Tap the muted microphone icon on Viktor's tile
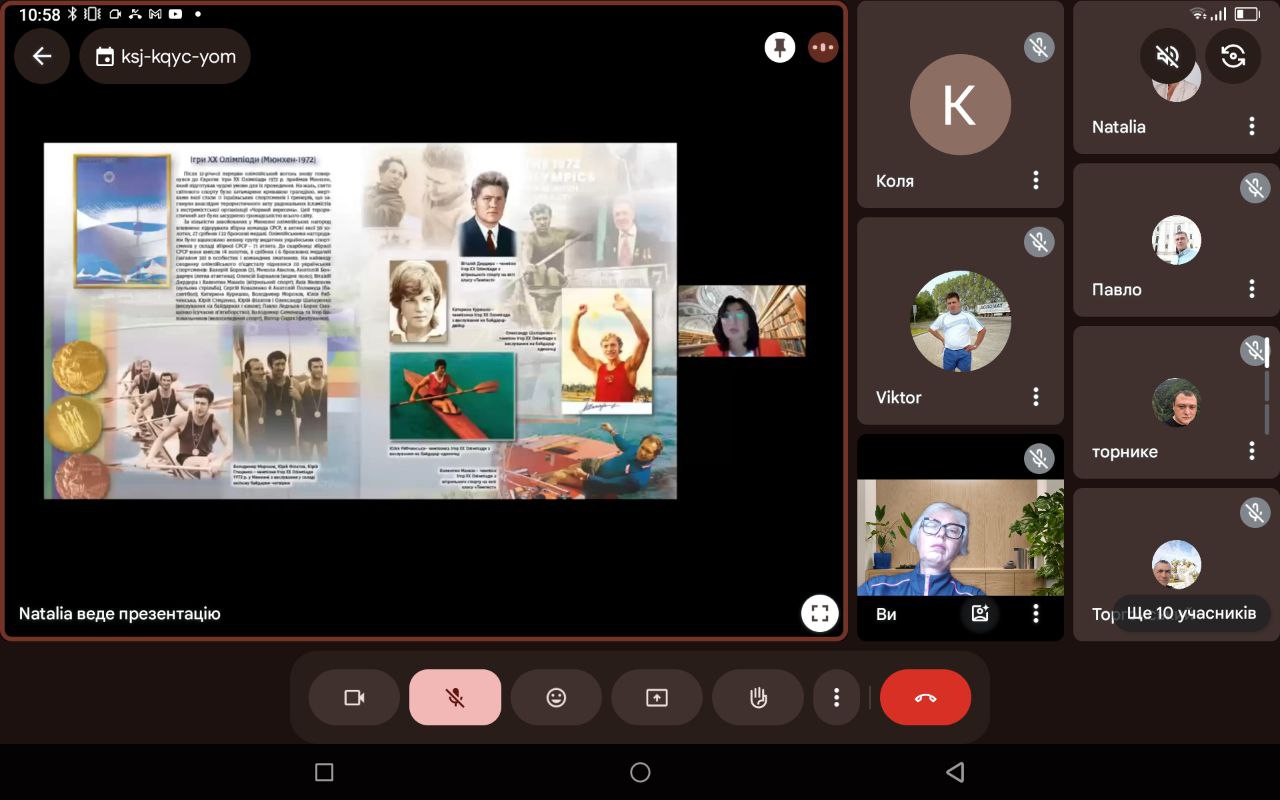This screenshot has height=800, width=1280. (x=1039, y=241)
